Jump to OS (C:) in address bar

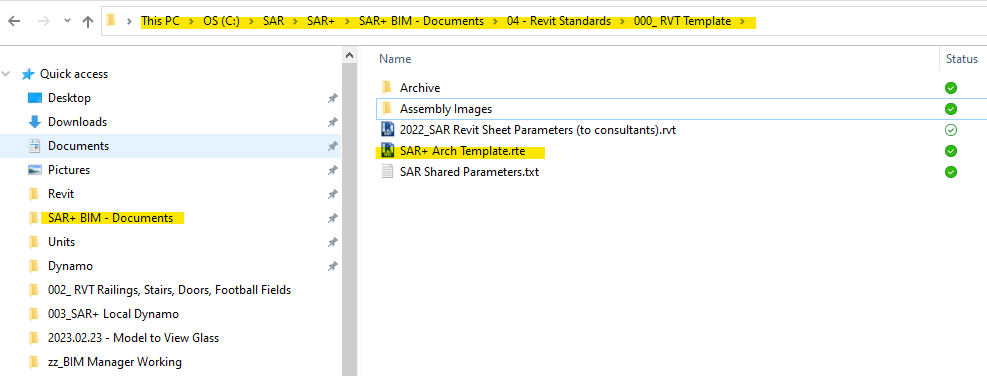click(221, 21)
